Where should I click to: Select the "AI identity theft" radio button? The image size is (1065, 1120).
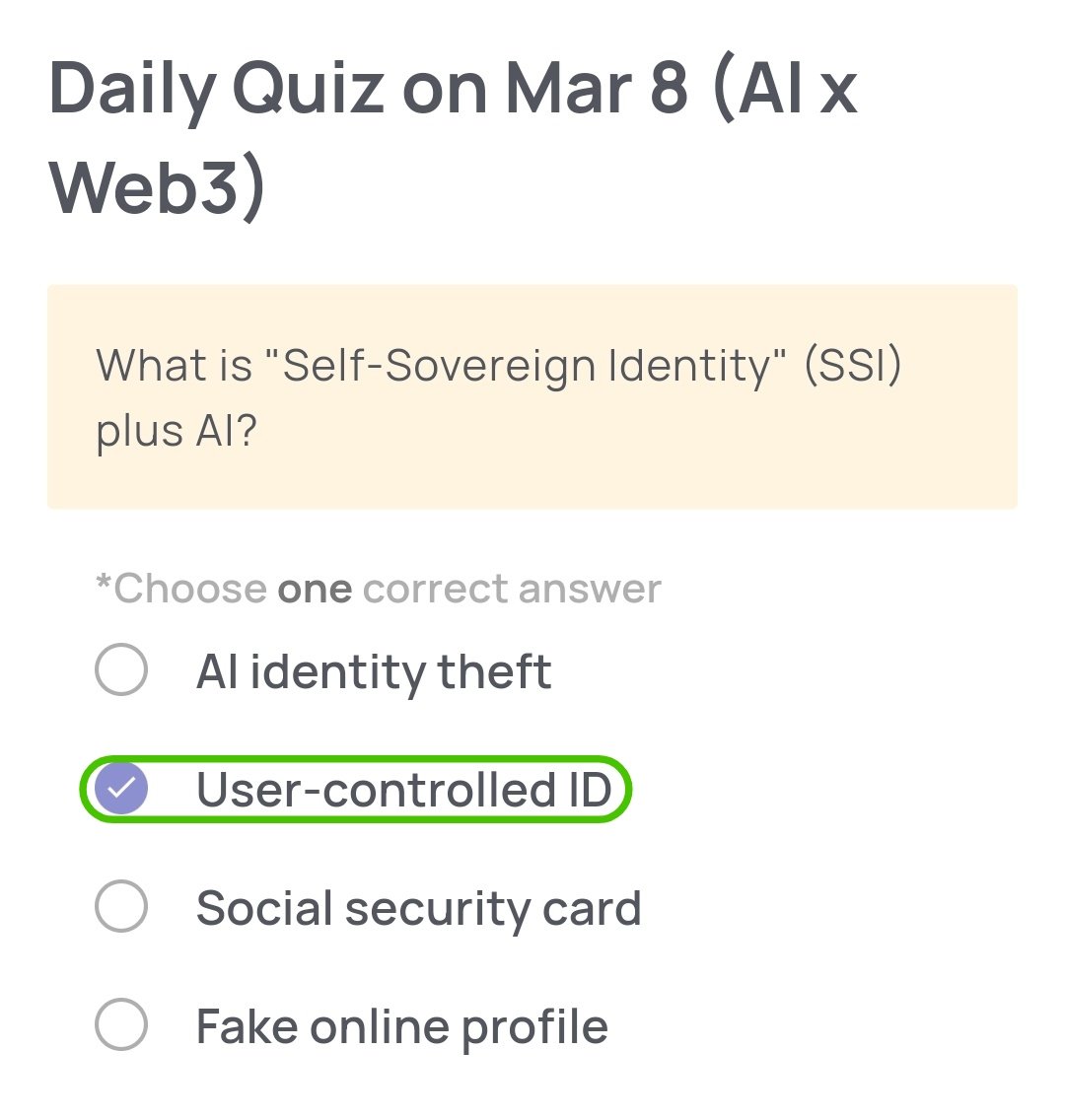pos(121,671)
